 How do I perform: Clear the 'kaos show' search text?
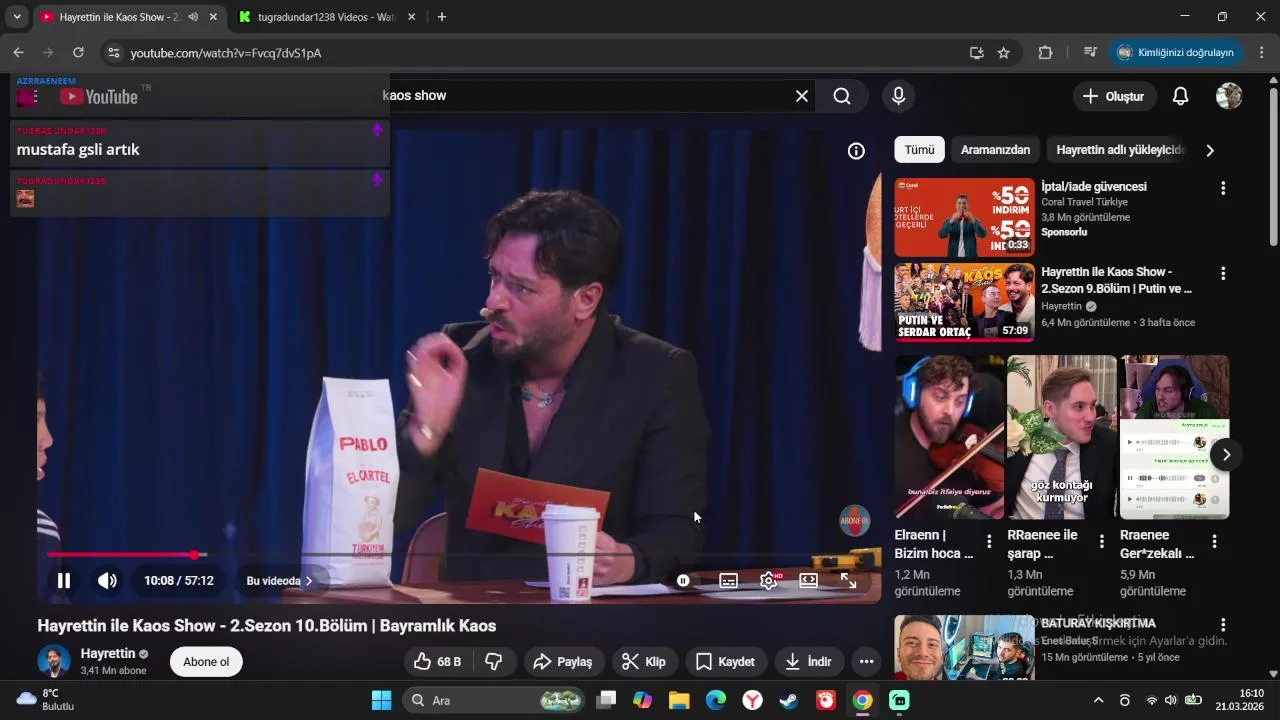coord(802,96)
